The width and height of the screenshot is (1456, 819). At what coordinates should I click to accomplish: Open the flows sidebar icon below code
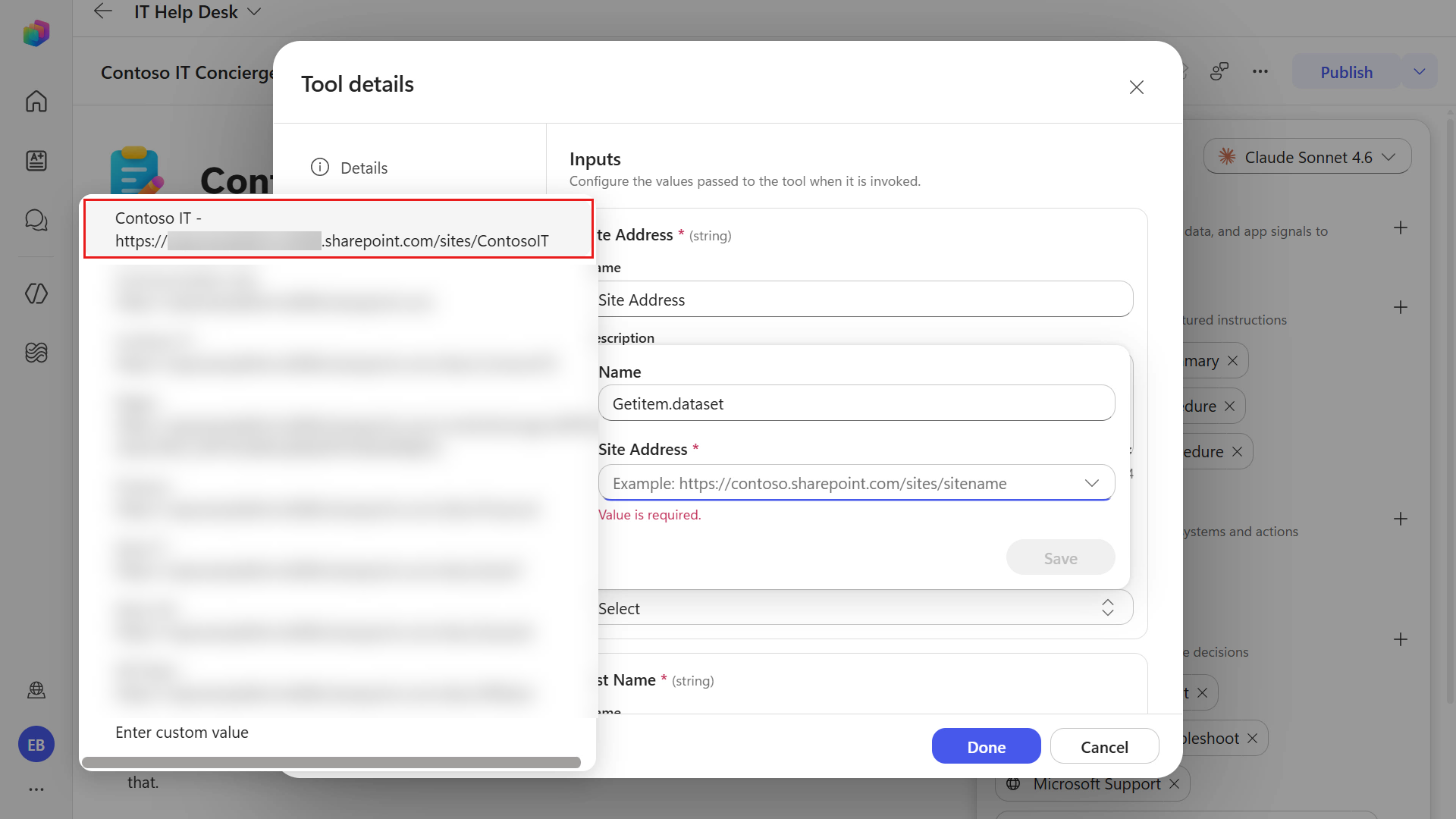pos(36,353)
